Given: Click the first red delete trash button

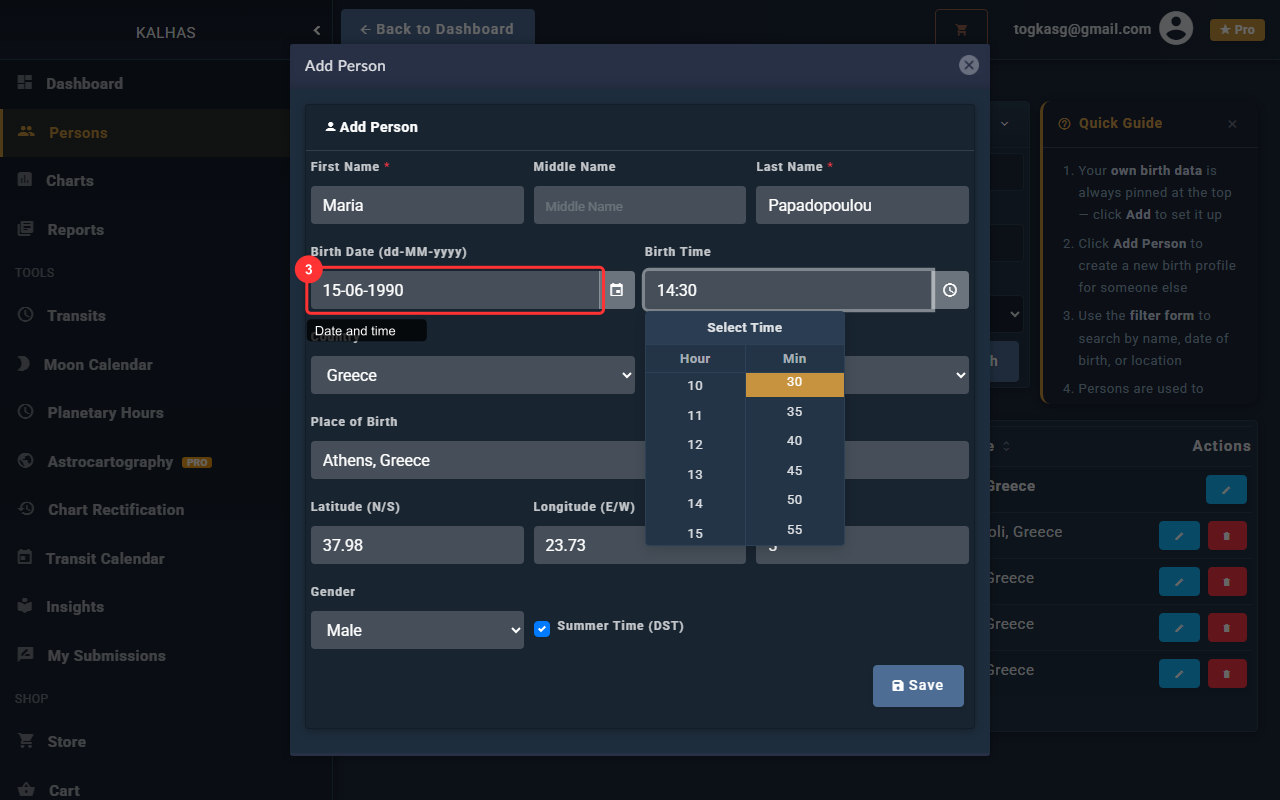Looking at the screenshot, I should click(1227, 536).
